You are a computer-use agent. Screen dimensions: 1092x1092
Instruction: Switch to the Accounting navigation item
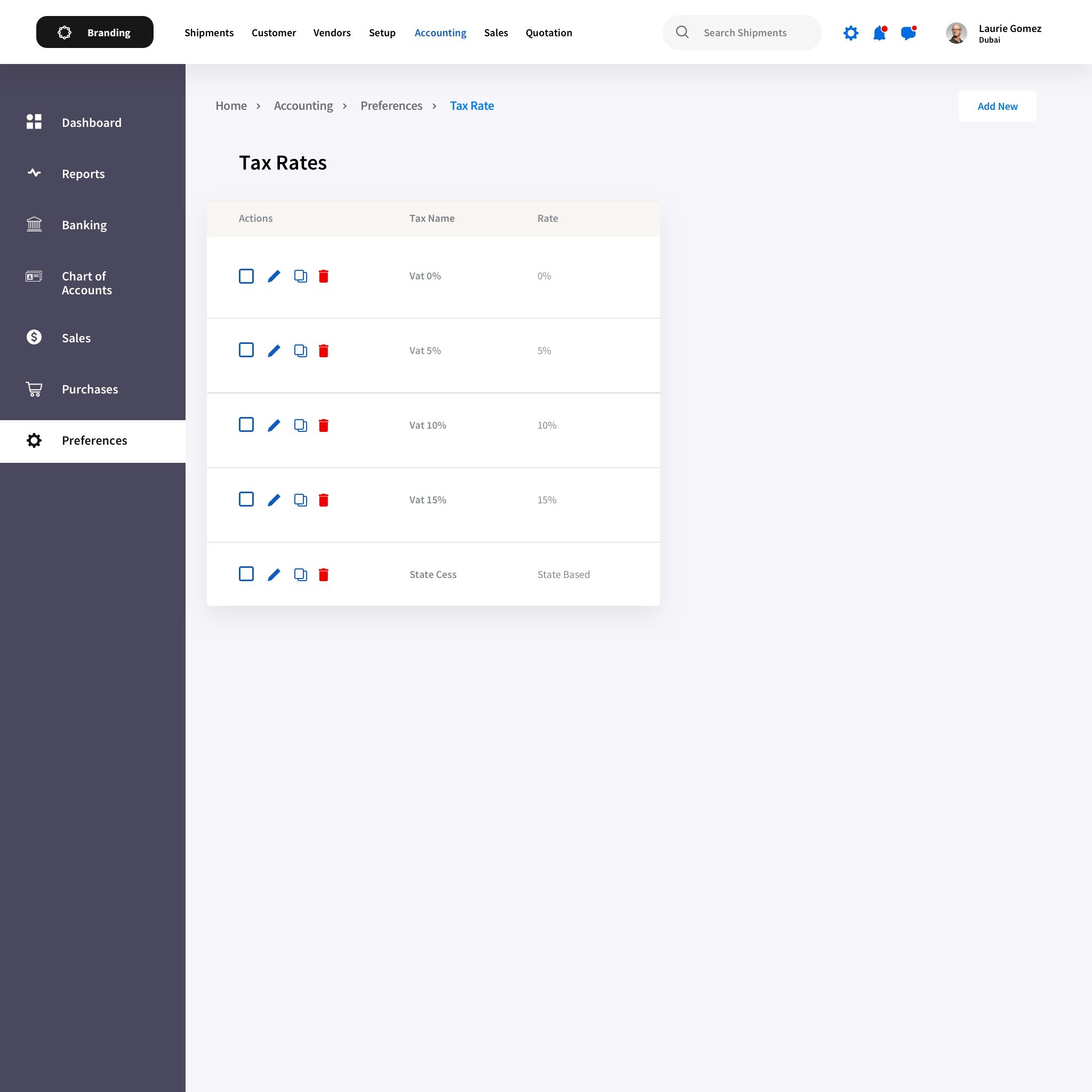(440, 32)
